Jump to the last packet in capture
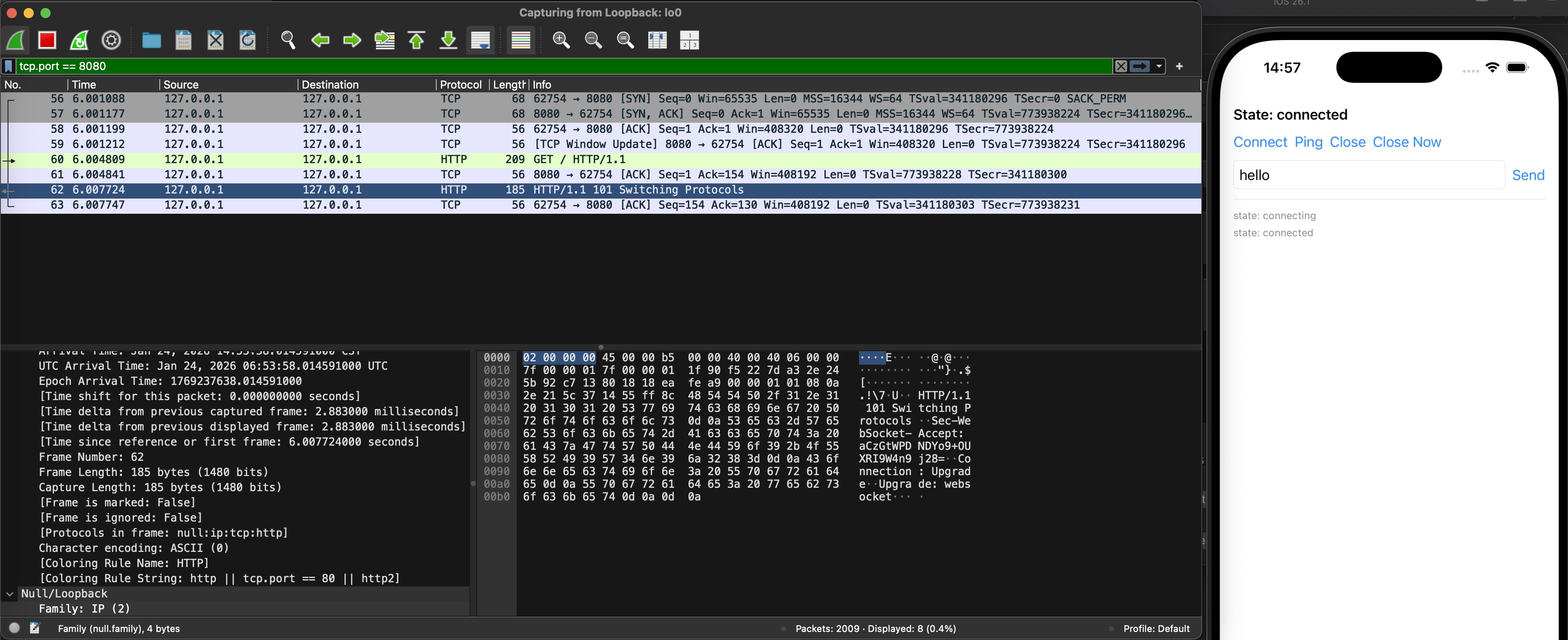 point(447,40)
